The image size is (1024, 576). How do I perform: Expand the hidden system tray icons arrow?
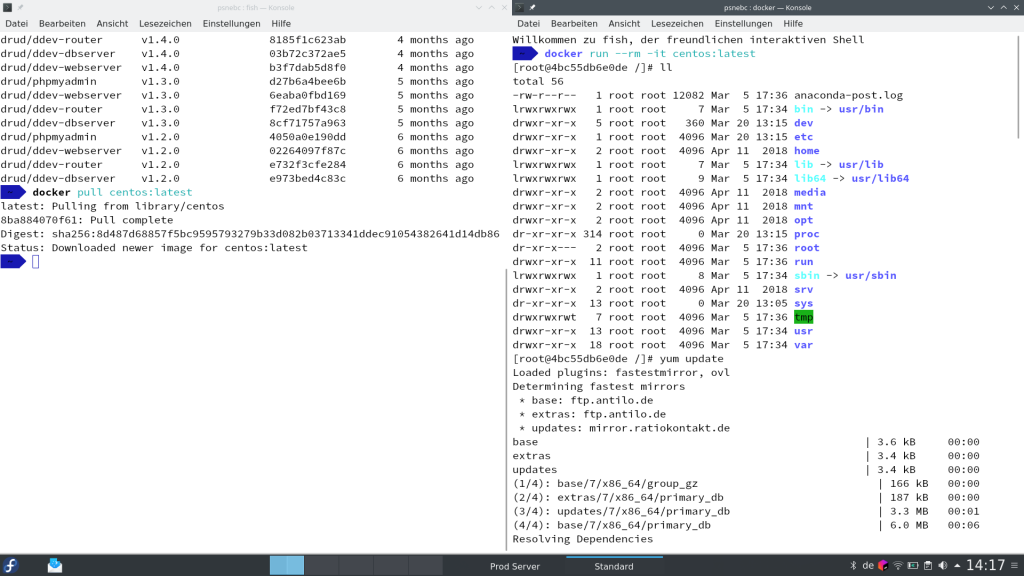[957, 566]
